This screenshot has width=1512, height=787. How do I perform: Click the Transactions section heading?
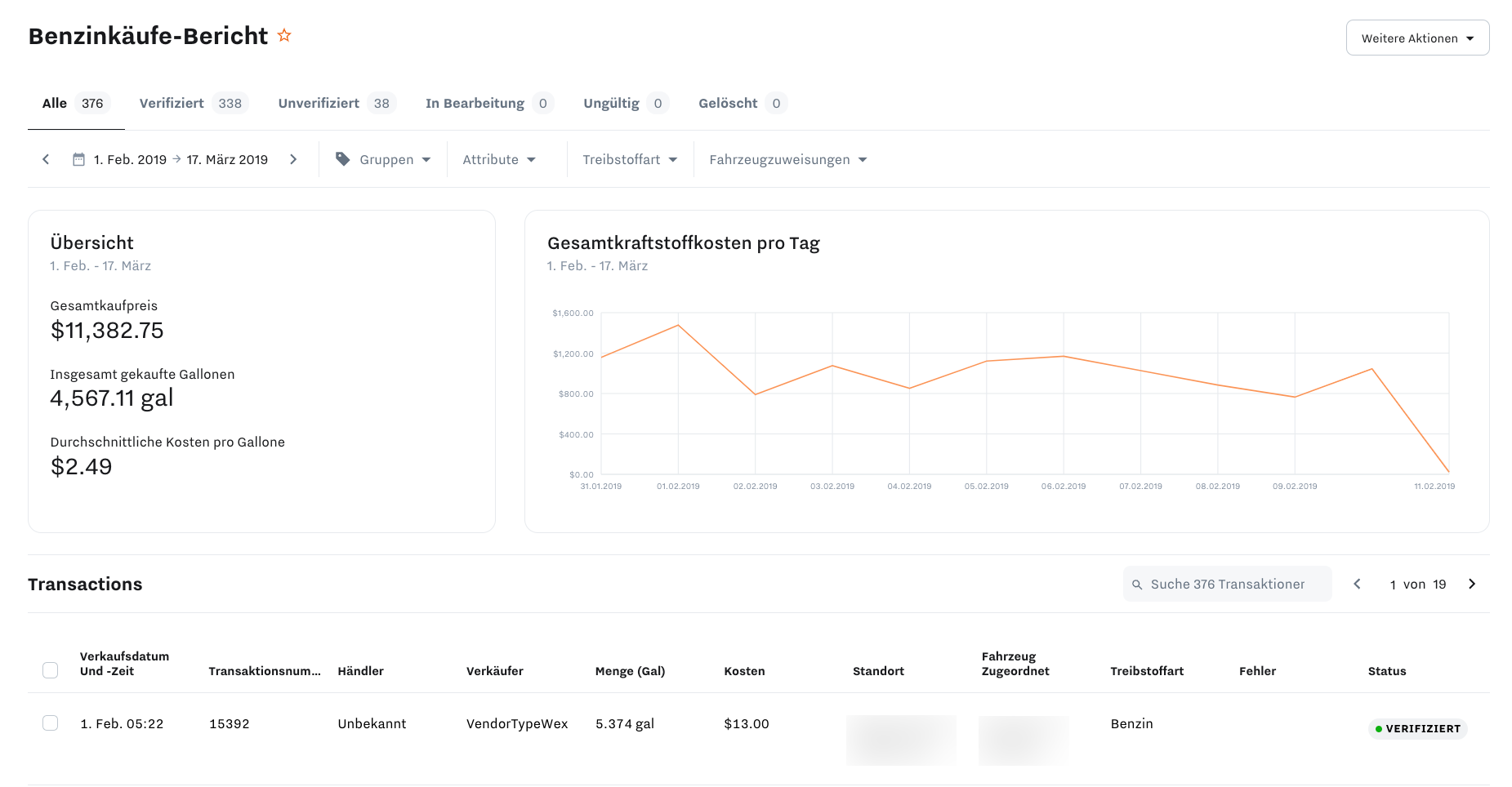click(x=85, y=584)
